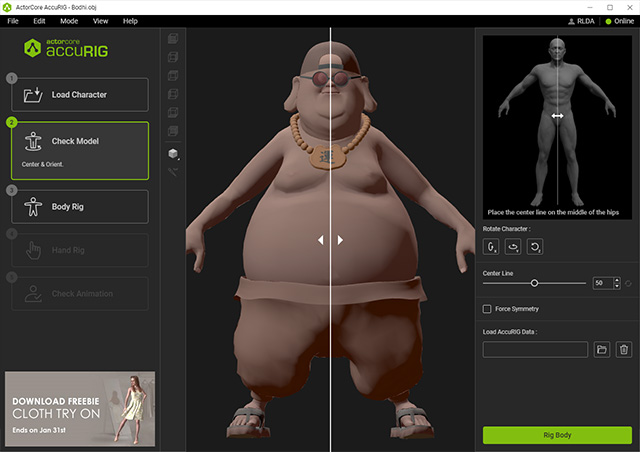Enable the Force Symmetry checkbox
Viewport: 640px width, 452px height.
[x=487, y=309]
